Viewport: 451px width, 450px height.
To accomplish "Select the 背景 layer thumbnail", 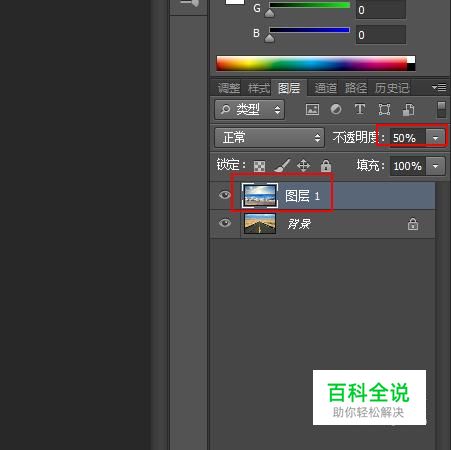I will [x=260, y=223].
